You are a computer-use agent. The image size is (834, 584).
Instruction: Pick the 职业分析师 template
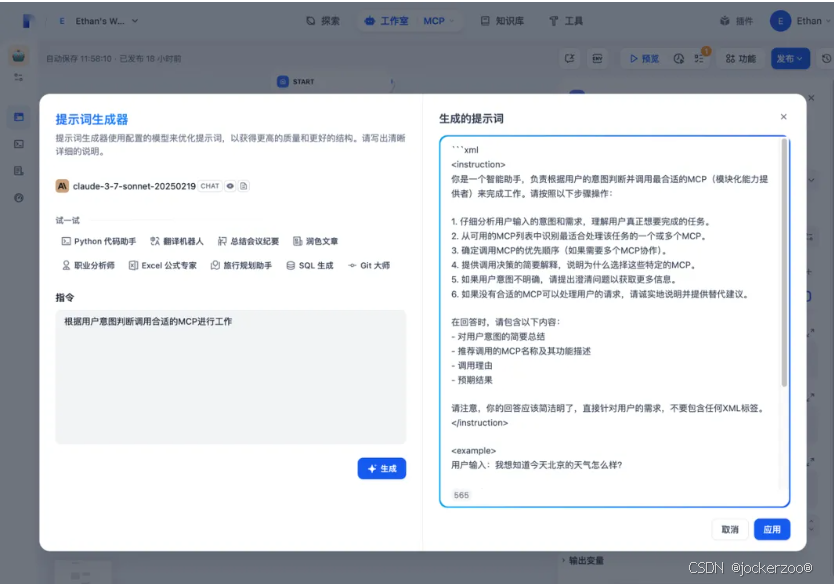88,265
